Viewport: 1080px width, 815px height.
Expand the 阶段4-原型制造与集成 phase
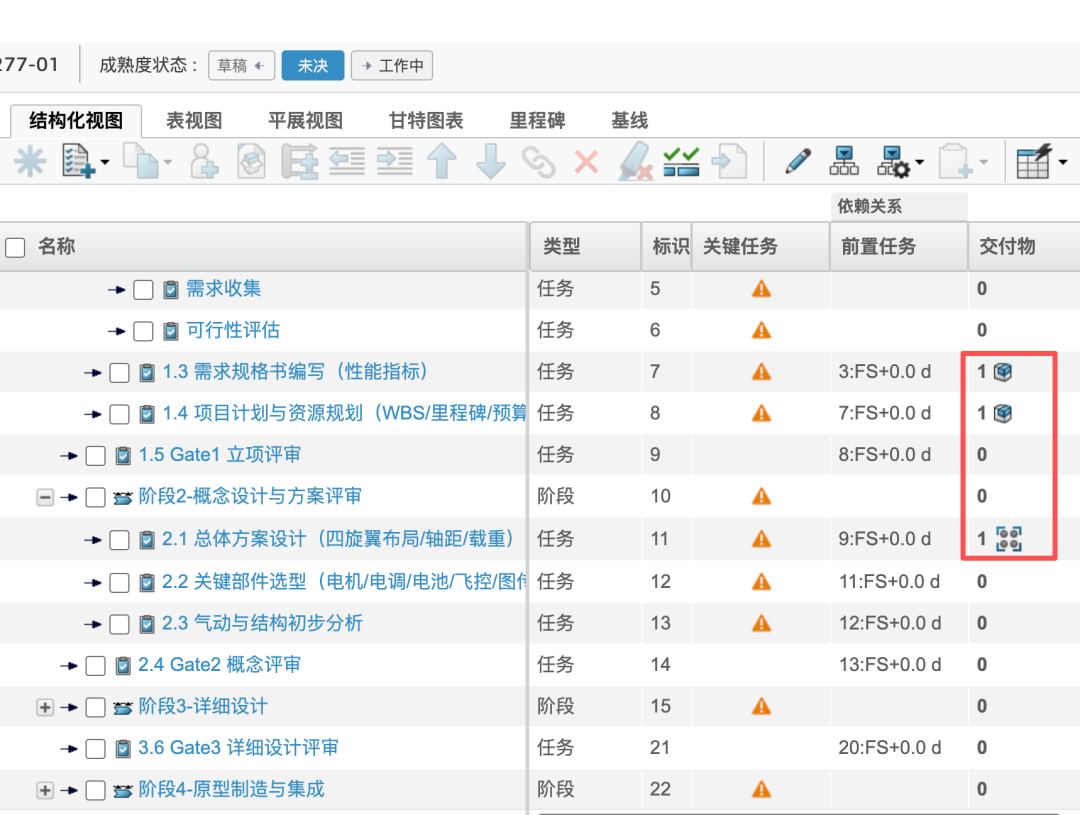45,790
